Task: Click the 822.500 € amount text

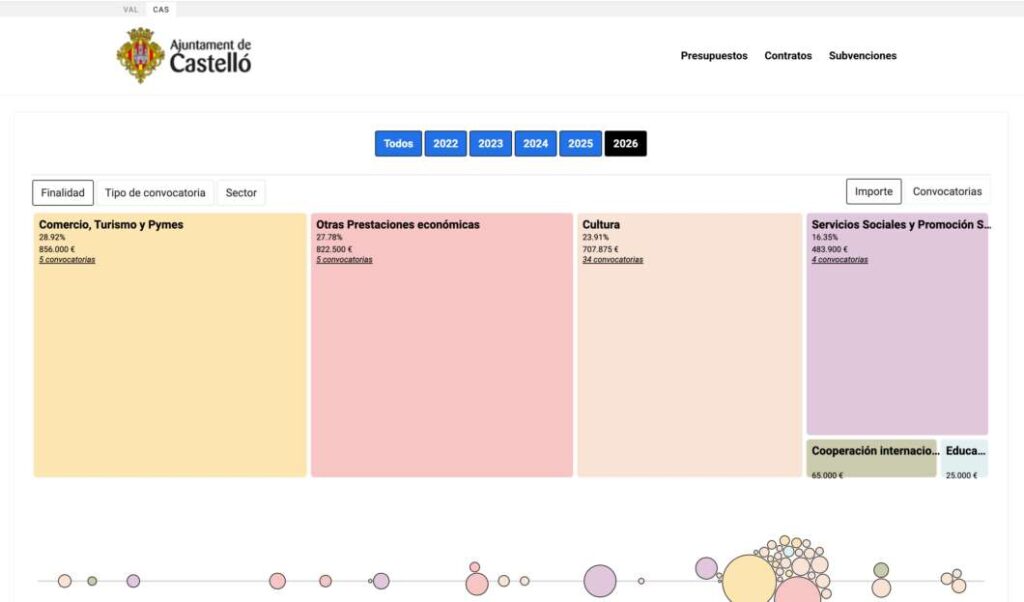Action: (334, 249)
